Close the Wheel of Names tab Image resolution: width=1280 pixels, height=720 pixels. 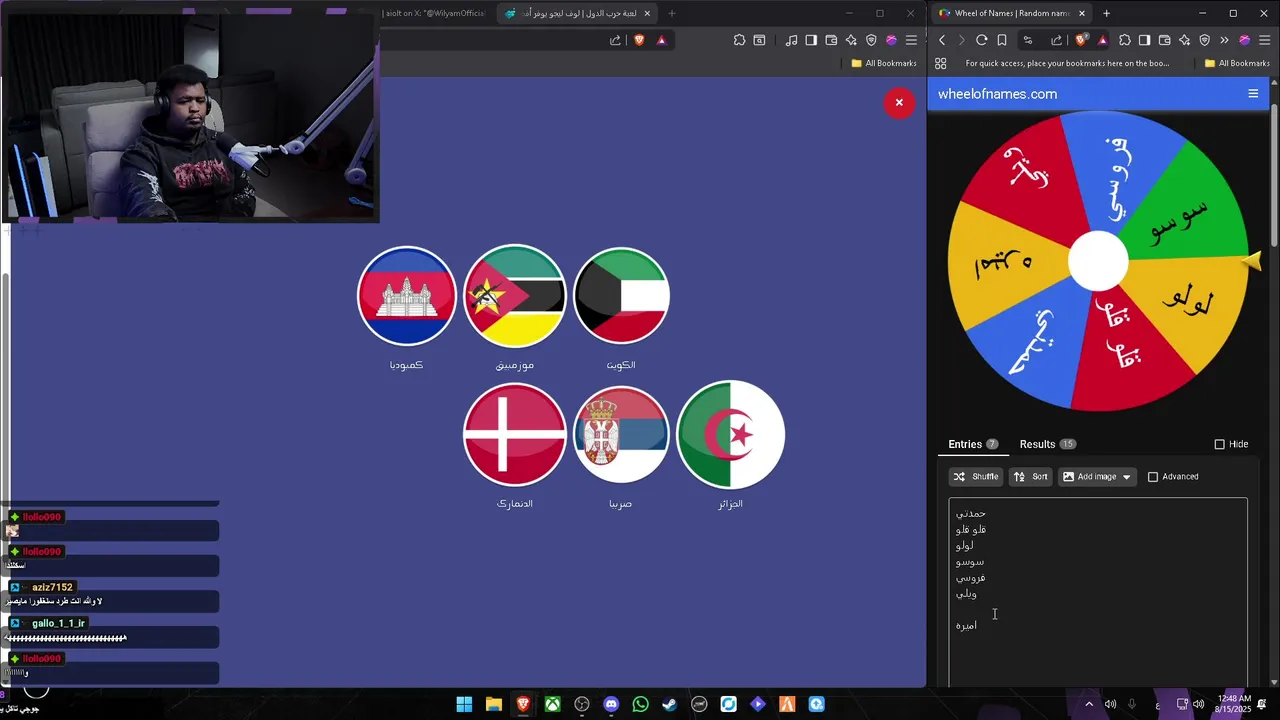click(x=1082, y=13)
